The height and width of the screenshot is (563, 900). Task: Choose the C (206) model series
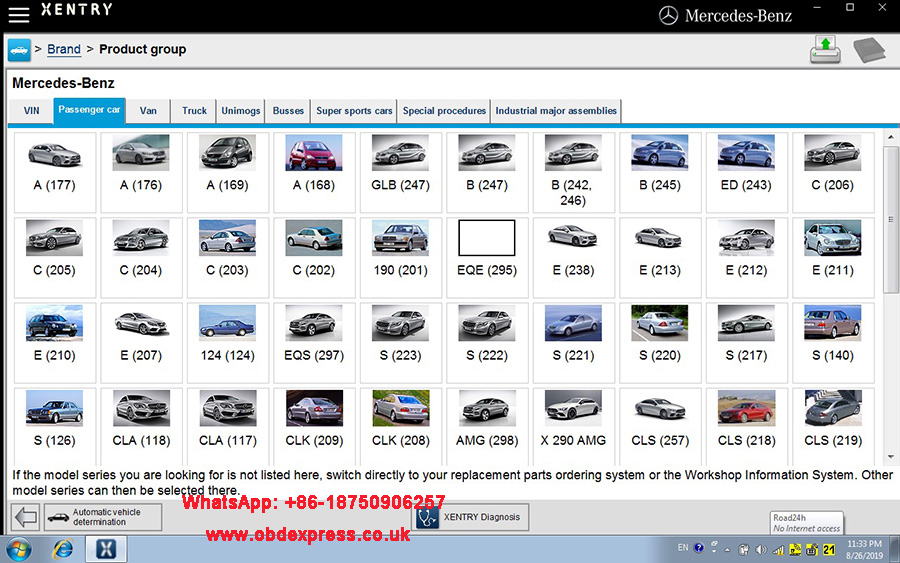(833, 172)
